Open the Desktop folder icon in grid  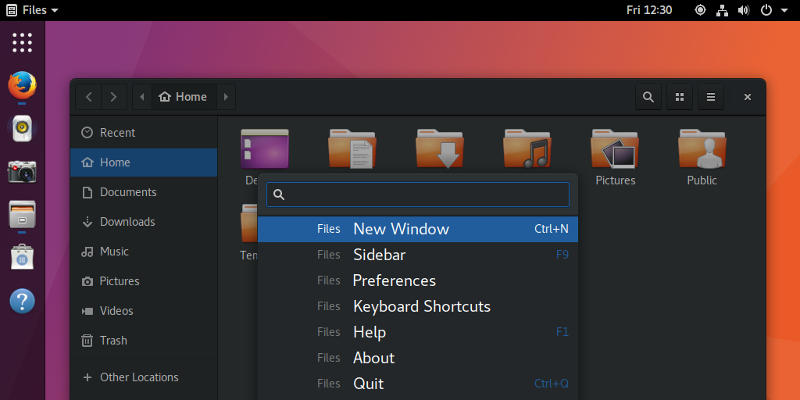(264, 148)
